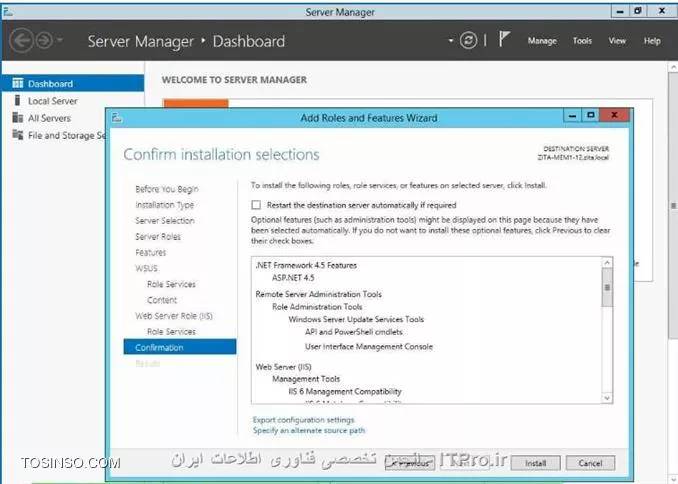Viewport: 678px width, 484px height.
Task: Click IIS 6 Management Compatibility entry
Action: point(345,391)
